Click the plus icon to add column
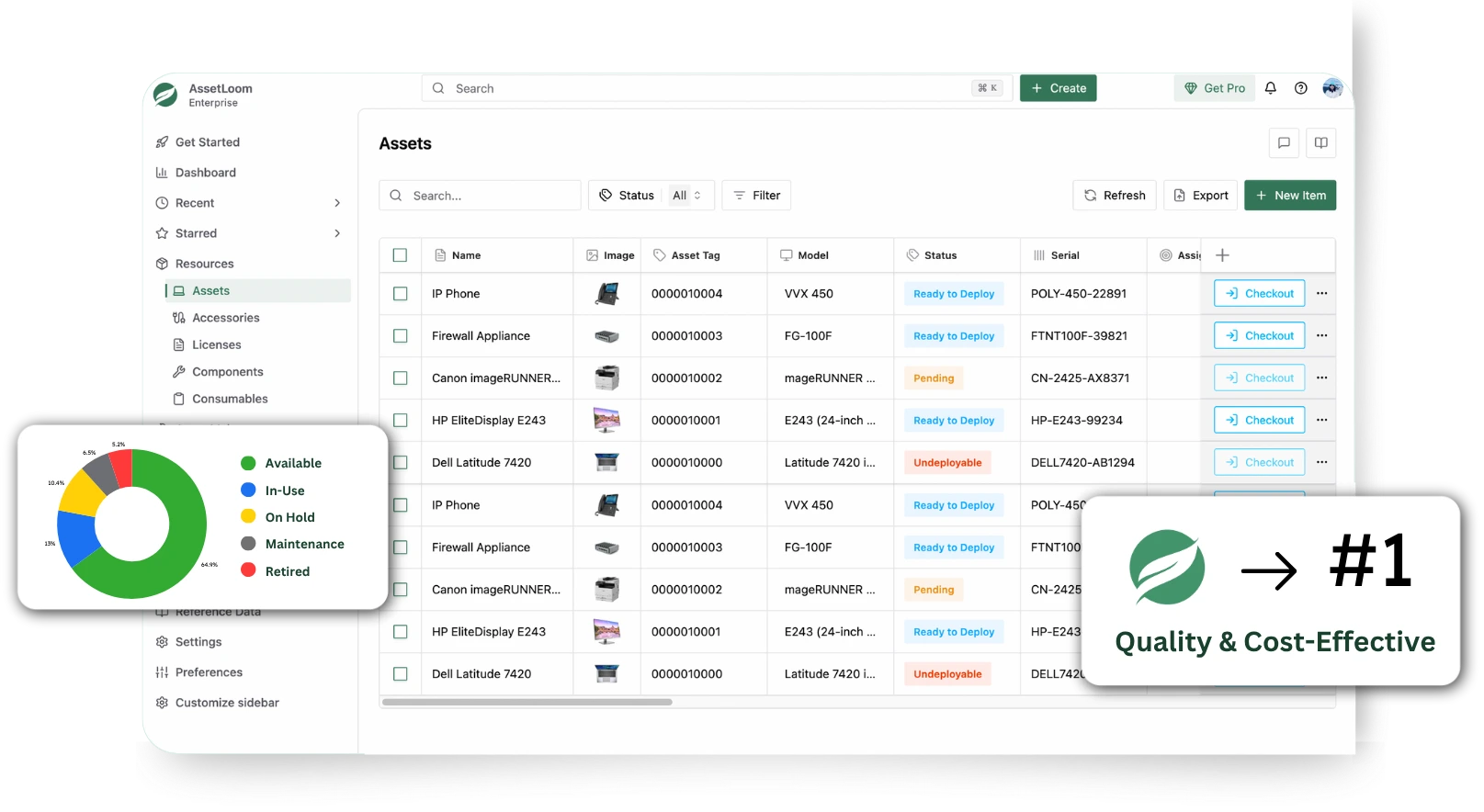1484x812 pixels. 1222,255
